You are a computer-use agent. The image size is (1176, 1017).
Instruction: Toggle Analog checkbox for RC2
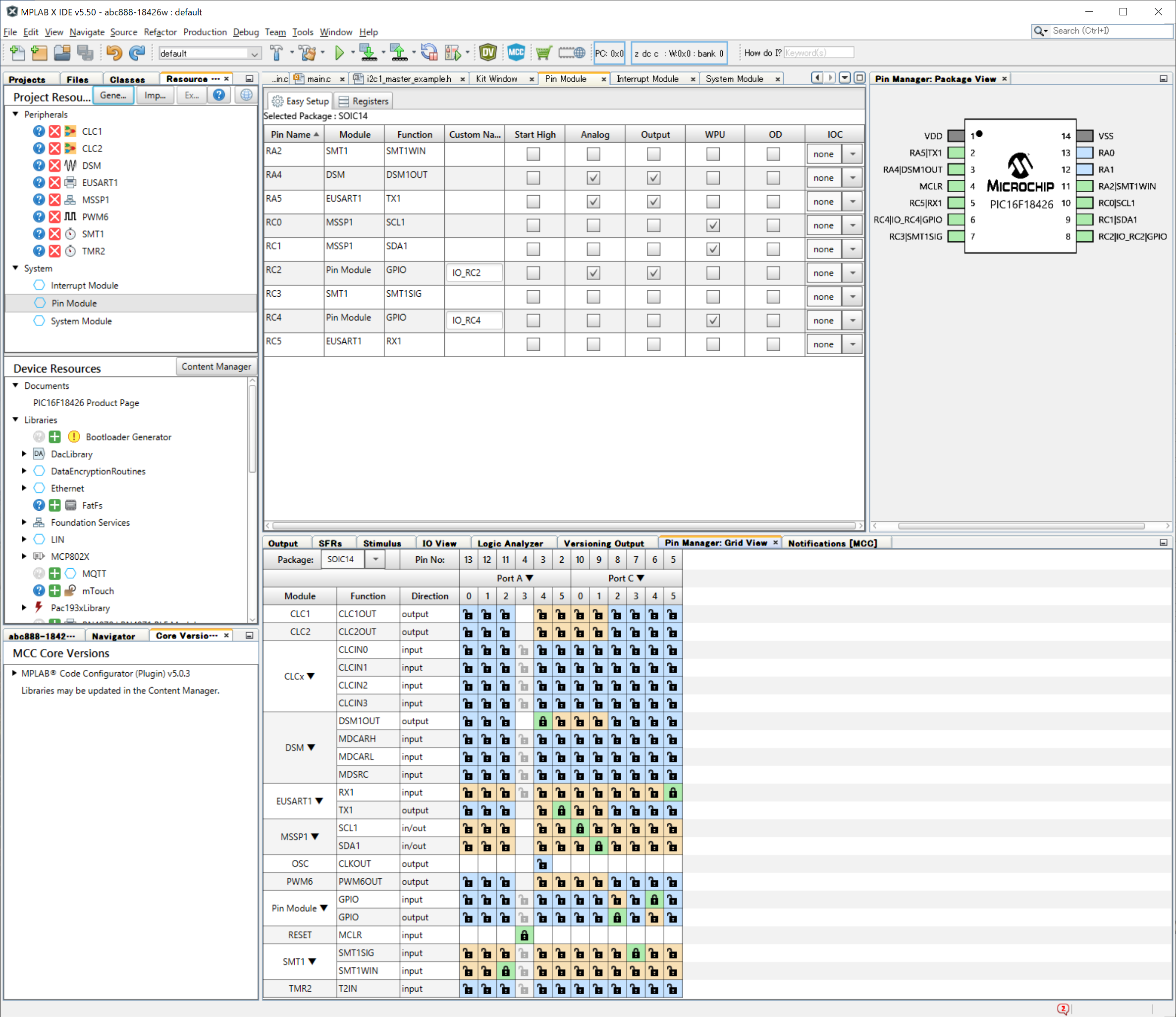pos(593,273)
